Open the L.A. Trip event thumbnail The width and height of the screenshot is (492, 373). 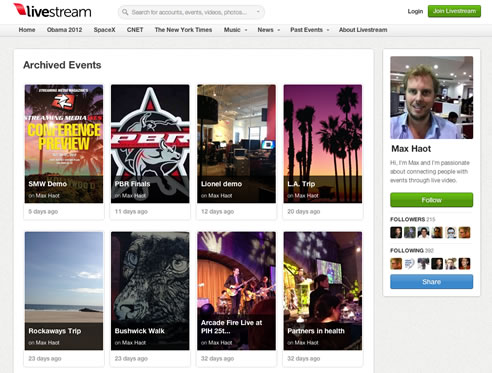(x=323, y=144)
